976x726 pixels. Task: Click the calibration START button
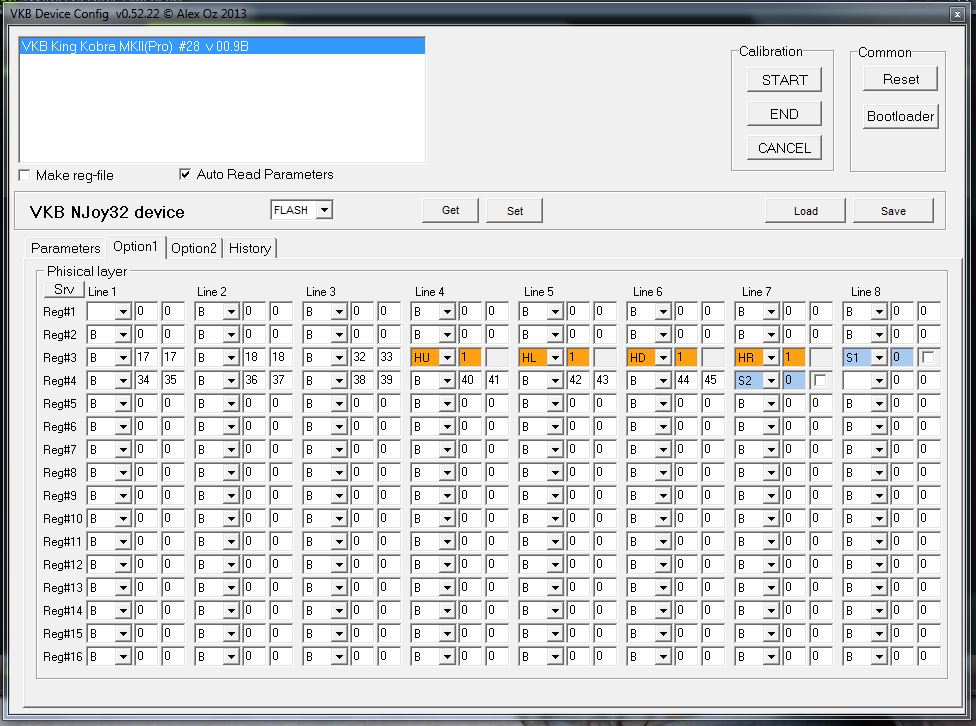click(784, 80)
